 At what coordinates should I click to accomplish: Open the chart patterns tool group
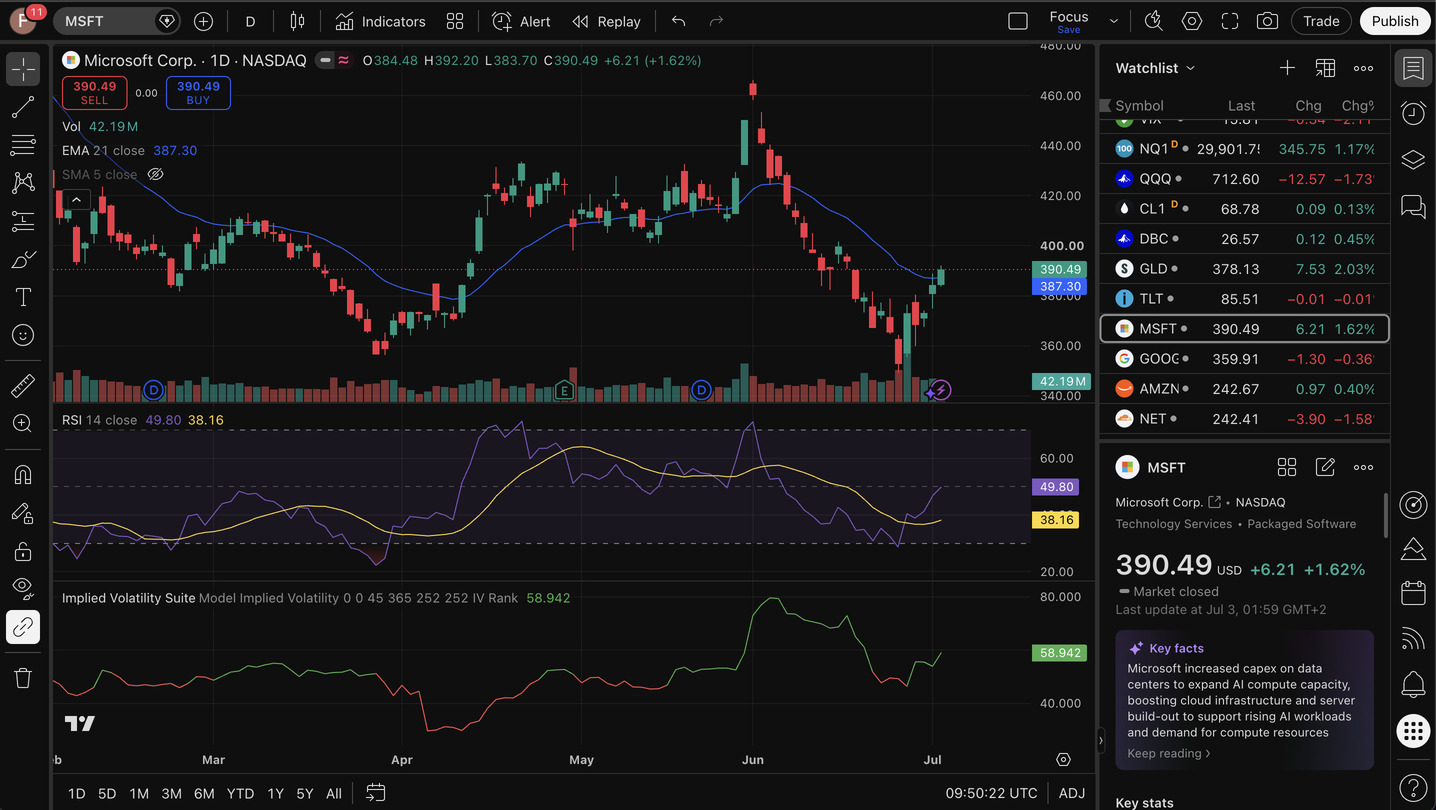coord(23,183)
